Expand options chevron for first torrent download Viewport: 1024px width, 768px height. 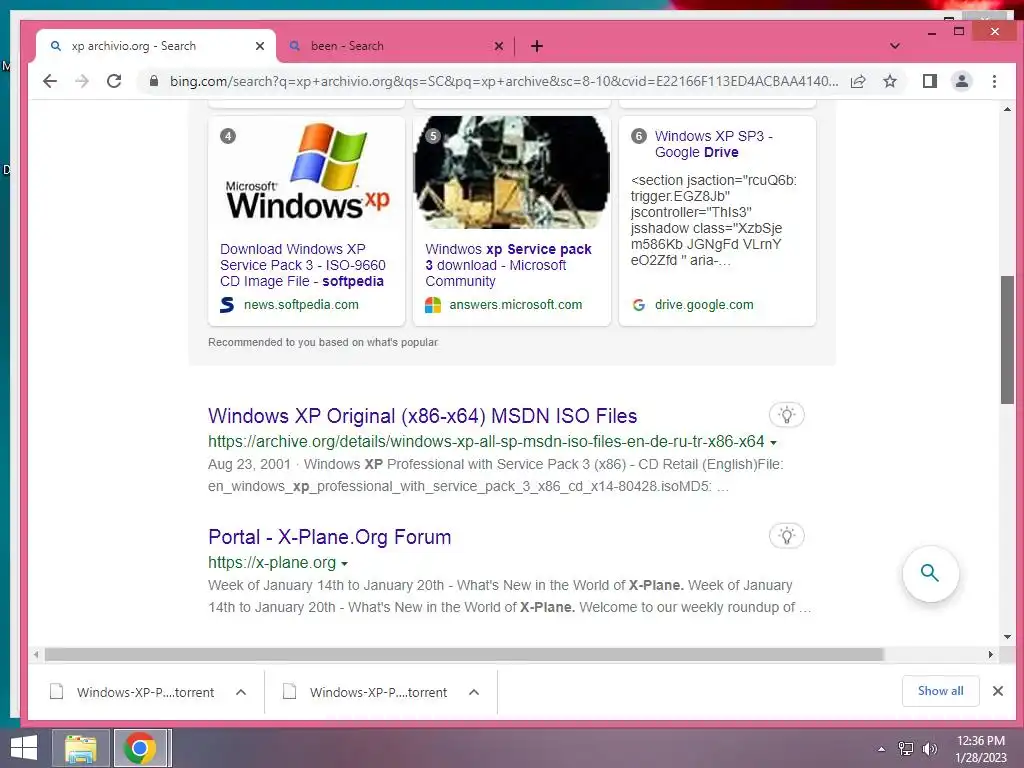(x=241, y=692)
